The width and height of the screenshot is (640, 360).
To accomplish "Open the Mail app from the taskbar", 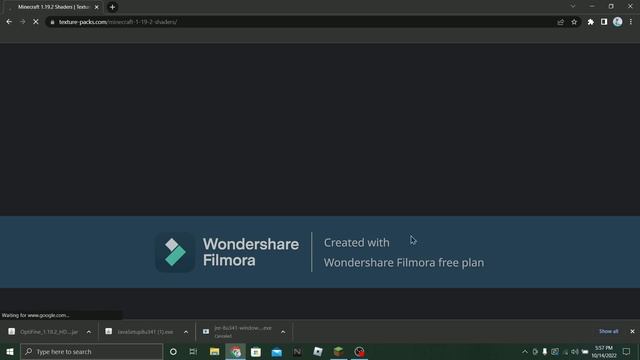I will tap(277, 352).
